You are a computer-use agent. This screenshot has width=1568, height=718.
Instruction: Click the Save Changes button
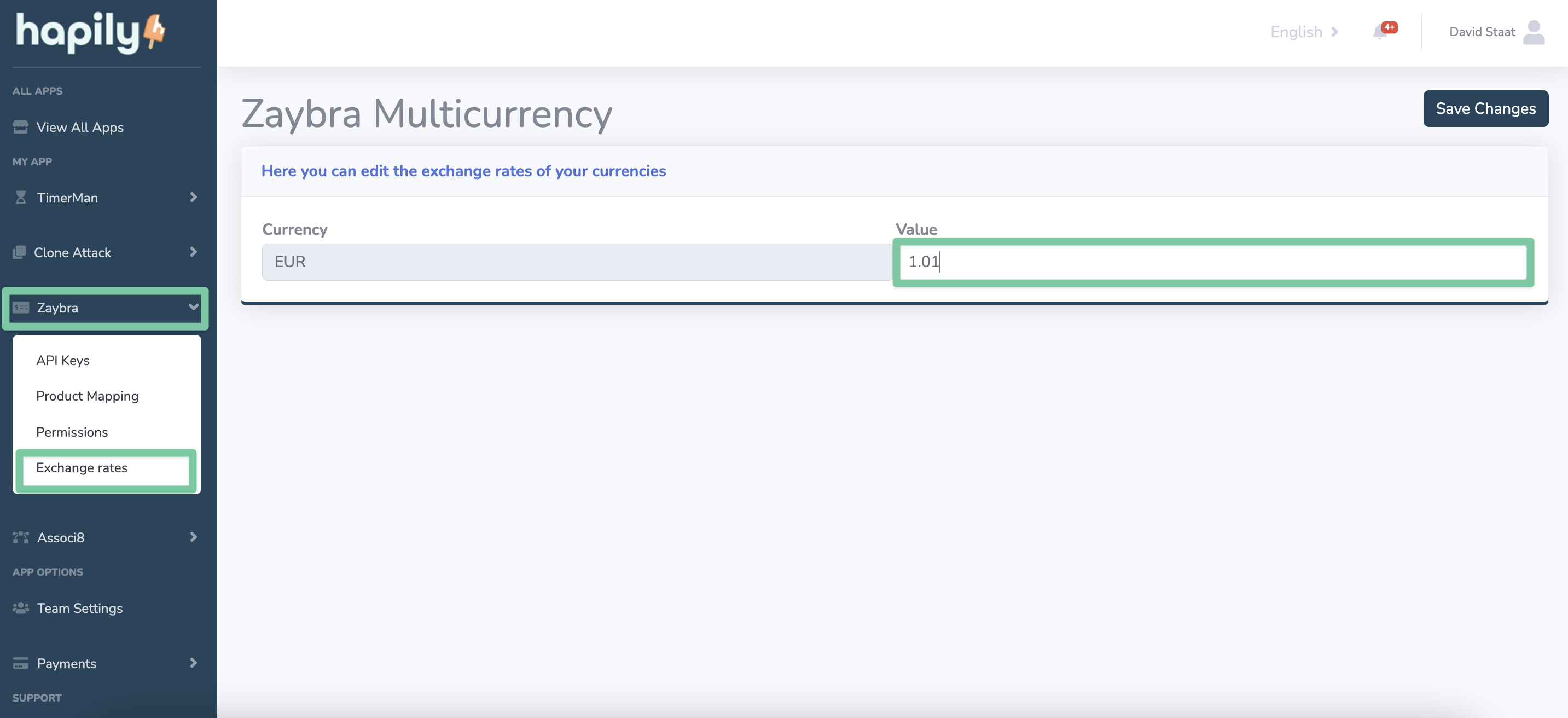point(1485,108)
